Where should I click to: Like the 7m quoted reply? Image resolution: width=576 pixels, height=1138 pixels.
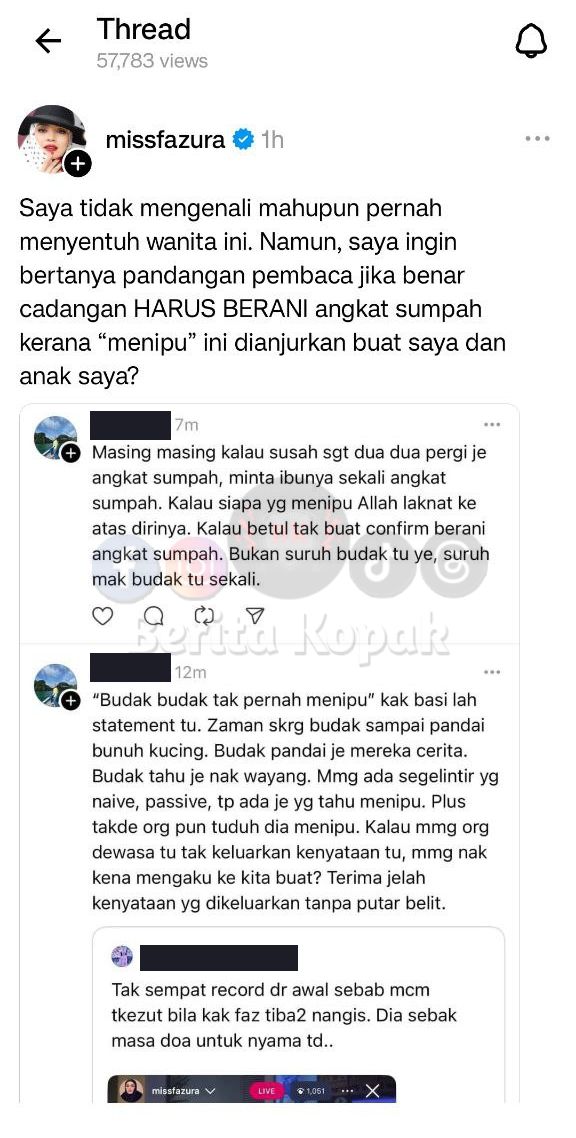coord(103,616)
